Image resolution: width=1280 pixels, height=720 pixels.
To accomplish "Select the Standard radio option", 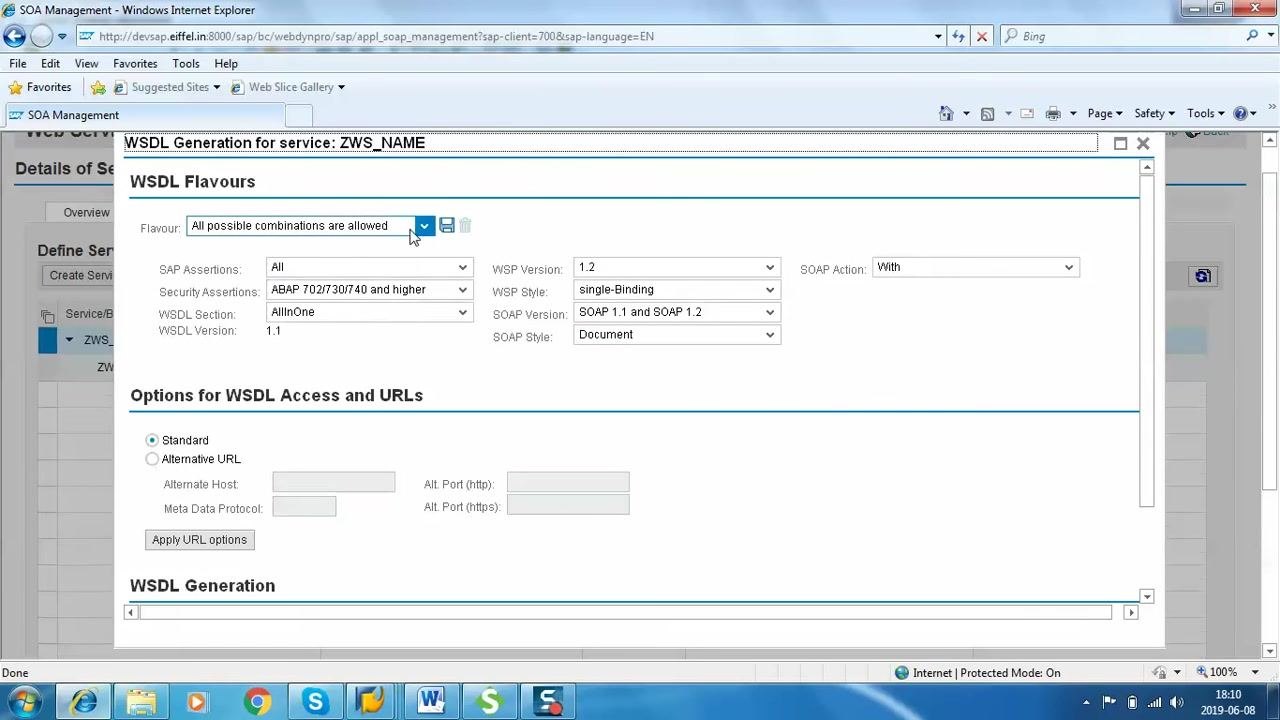I will coord(152,440).
